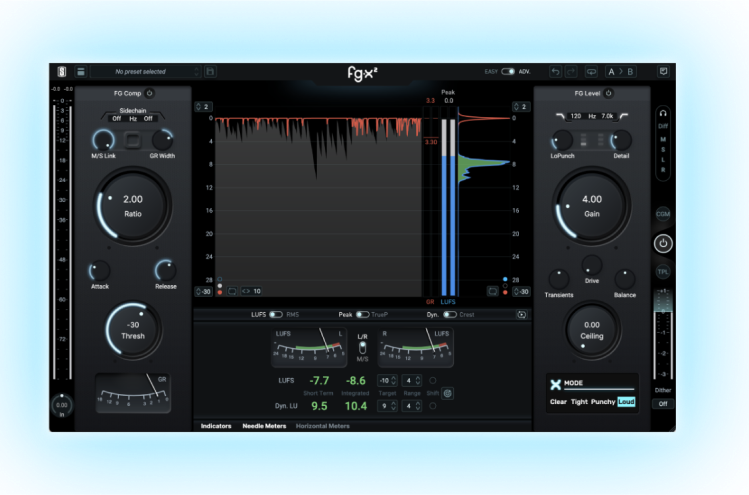Select the Punchy mode
This screenshot has width=749, height=495.
point(603,402)
